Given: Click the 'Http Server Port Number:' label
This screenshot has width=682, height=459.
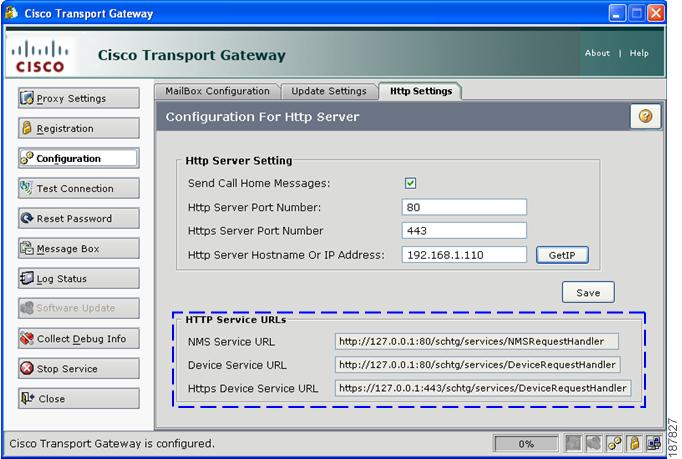Looking at the screenshot, I should (x=254, y=208).
